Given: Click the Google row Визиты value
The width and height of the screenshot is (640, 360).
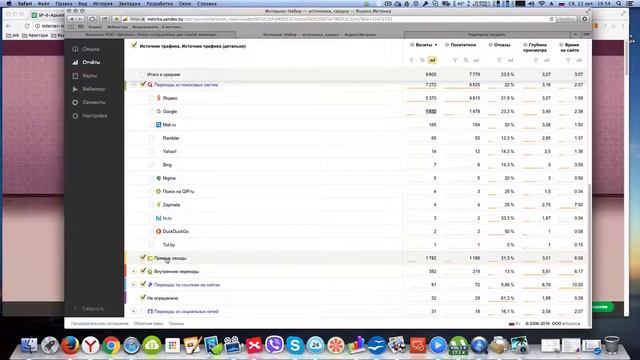Looking at the screenshot, I should (431, 111).
